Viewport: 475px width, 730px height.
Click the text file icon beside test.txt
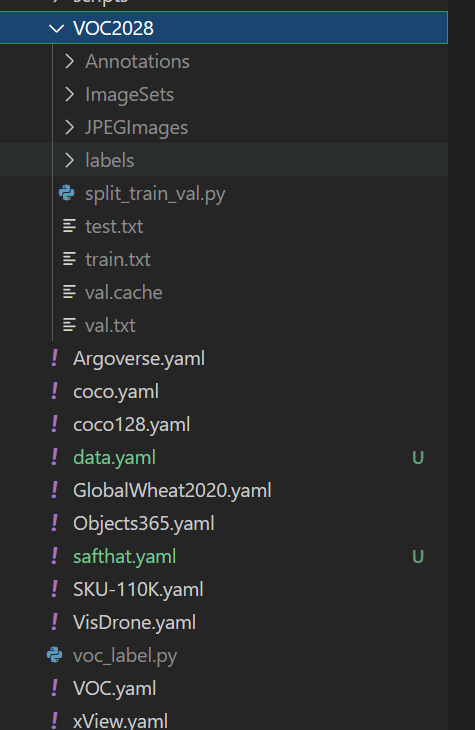pyautogui.click(x=69, y=226)
